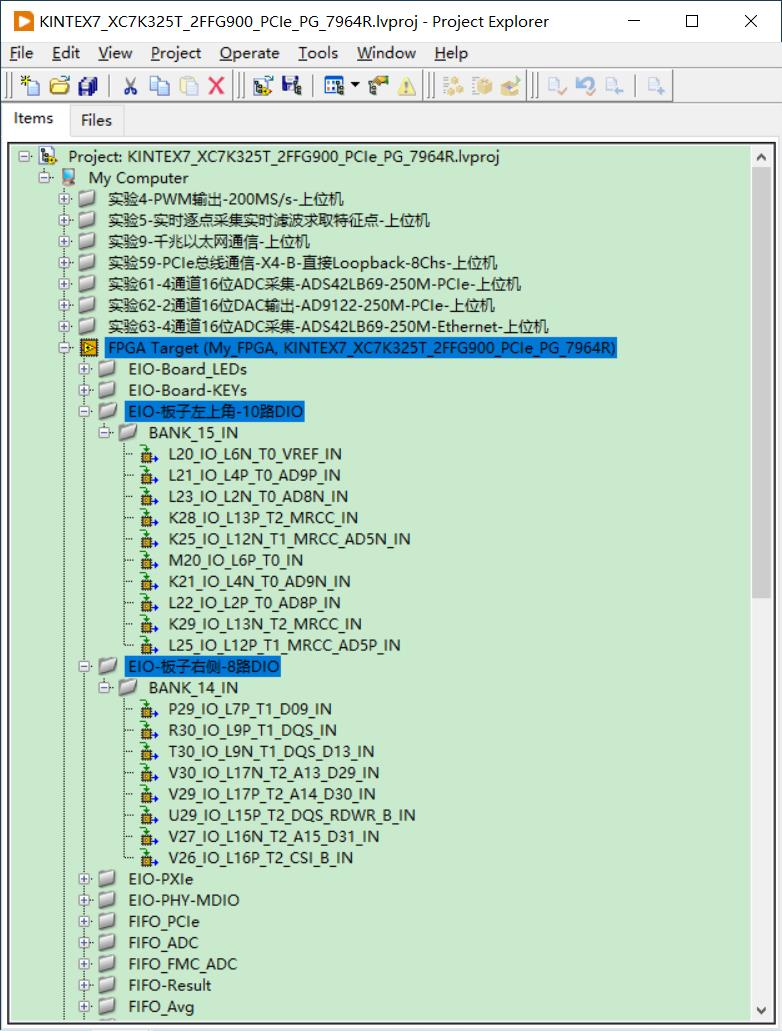Click the New Project toolbar icon
The image size is (782, 1031).
click(30, 85)
